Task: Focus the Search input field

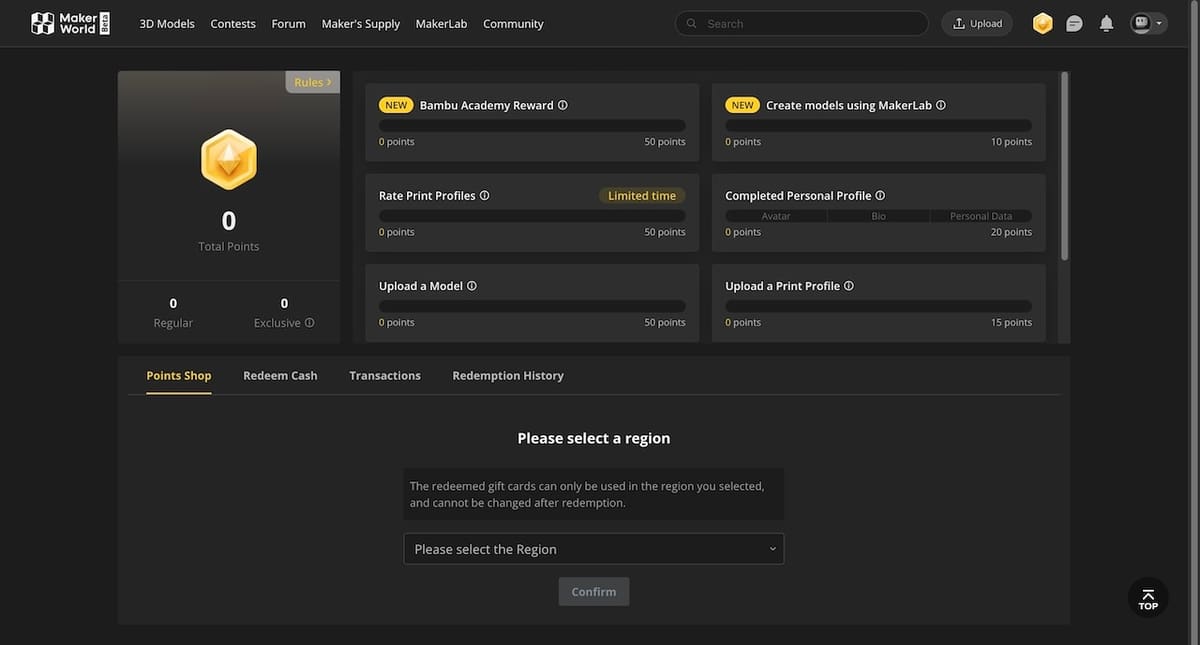Action: click(802, 23)
